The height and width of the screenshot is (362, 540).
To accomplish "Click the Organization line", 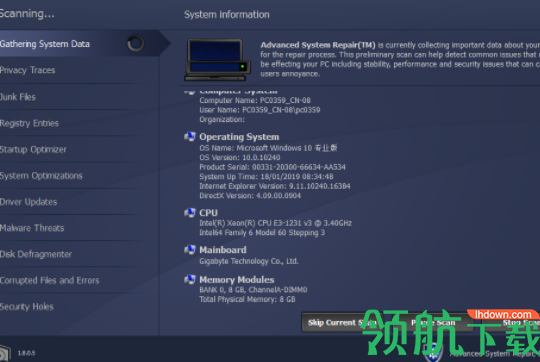I will tap(222, 120).
